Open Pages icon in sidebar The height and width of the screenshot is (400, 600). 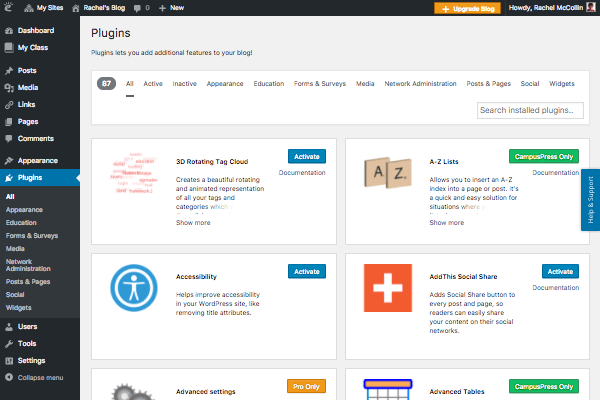tap(9, 122)
